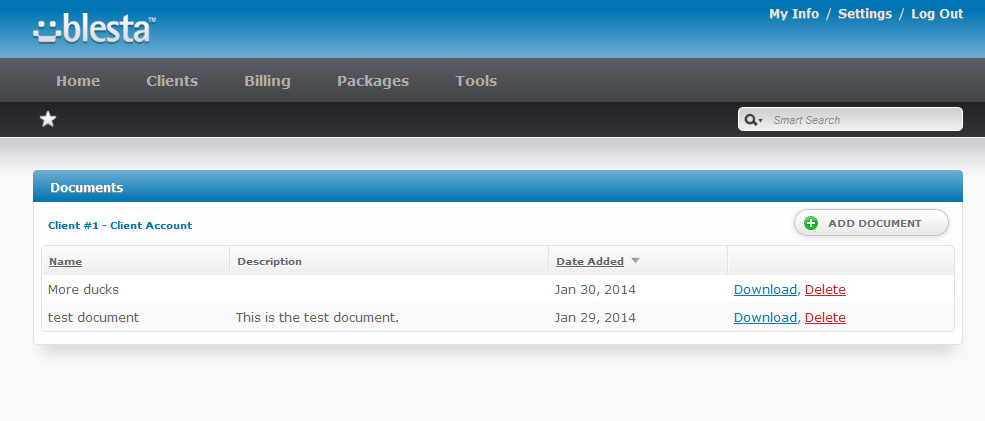Click the Date Added sort arrow

635,261
